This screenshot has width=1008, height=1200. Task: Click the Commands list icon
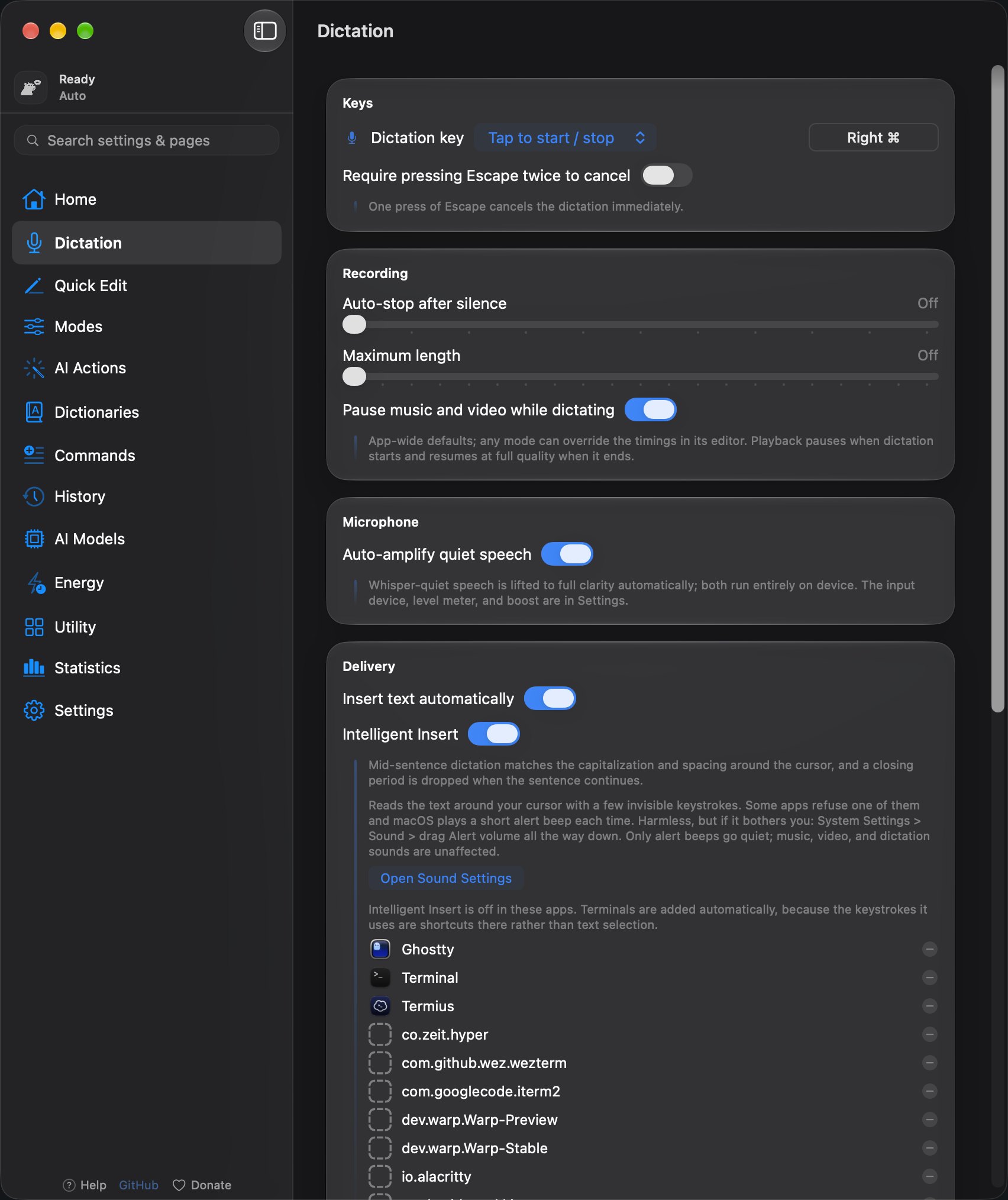(34, 455)
